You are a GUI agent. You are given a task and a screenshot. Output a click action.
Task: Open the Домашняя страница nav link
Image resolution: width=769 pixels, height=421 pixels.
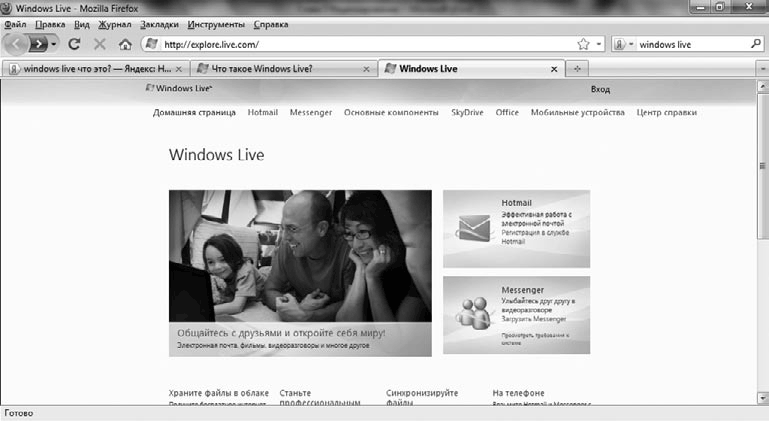click(x=194, y=112)
